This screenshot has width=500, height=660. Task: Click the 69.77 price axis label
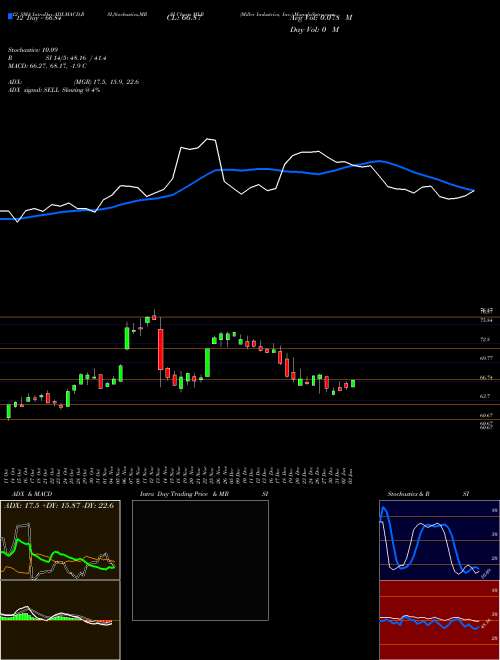pos(486,358)
